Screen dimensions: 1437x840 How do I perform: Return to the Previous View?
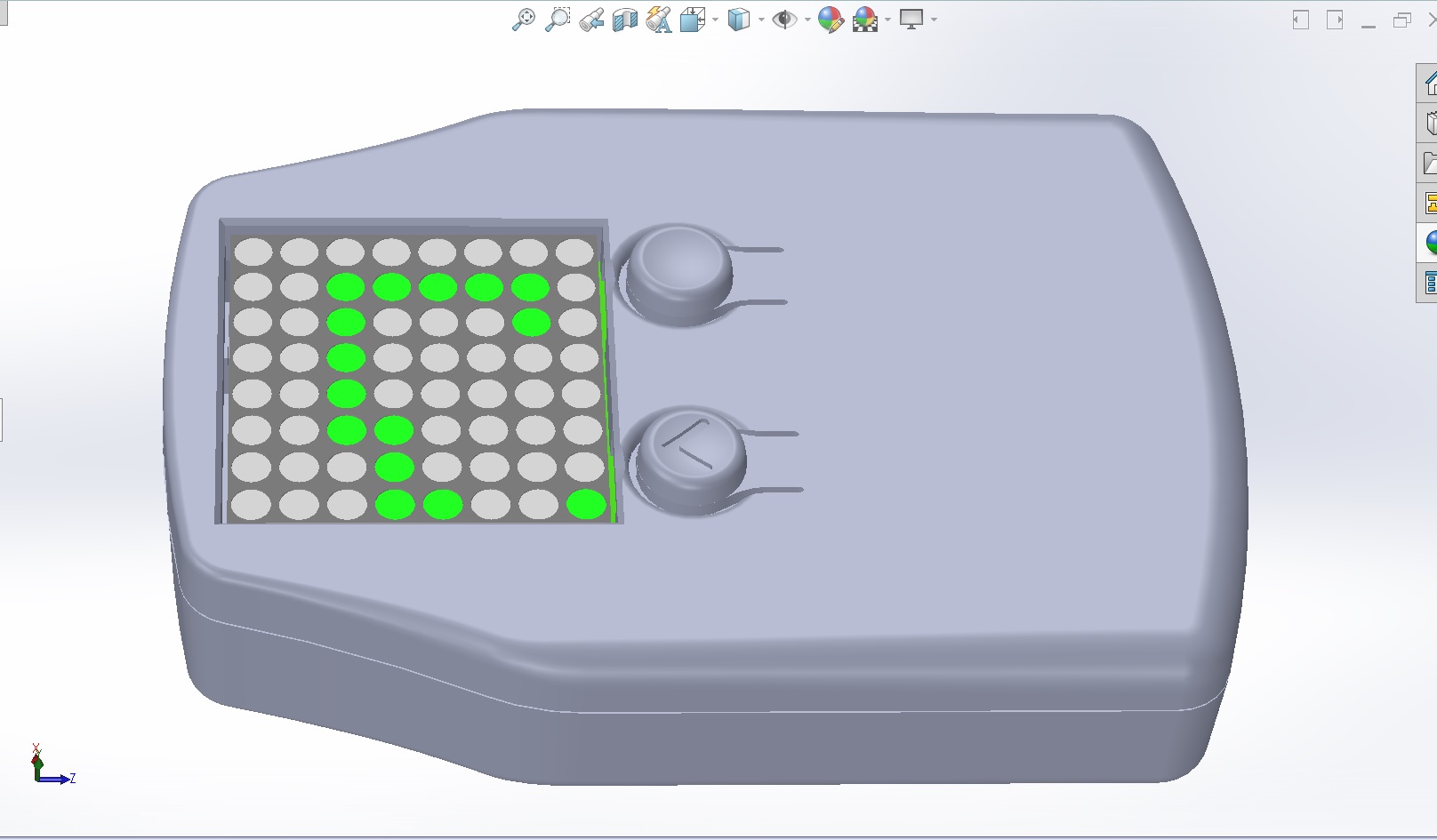tap(591, 20)
